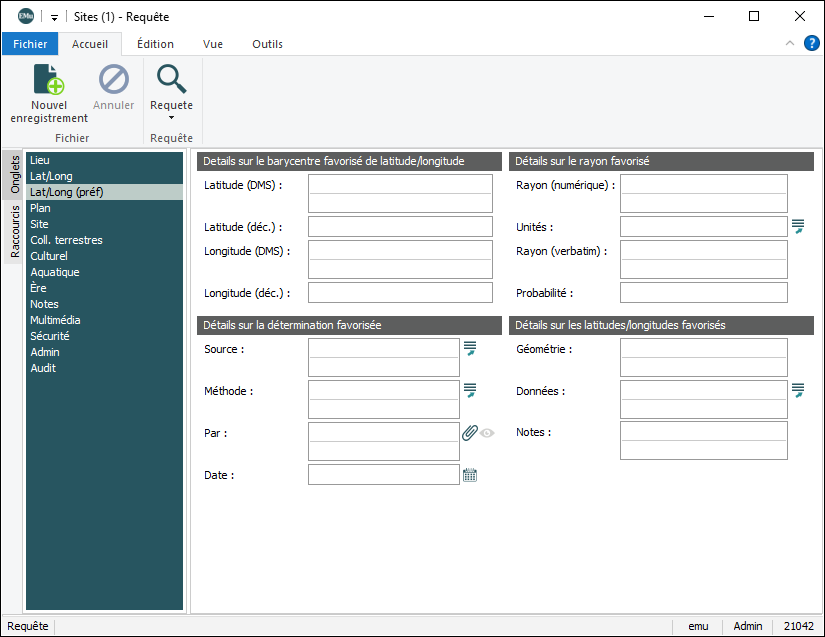
Task: Open the Fichier menu
Action: 30,44
